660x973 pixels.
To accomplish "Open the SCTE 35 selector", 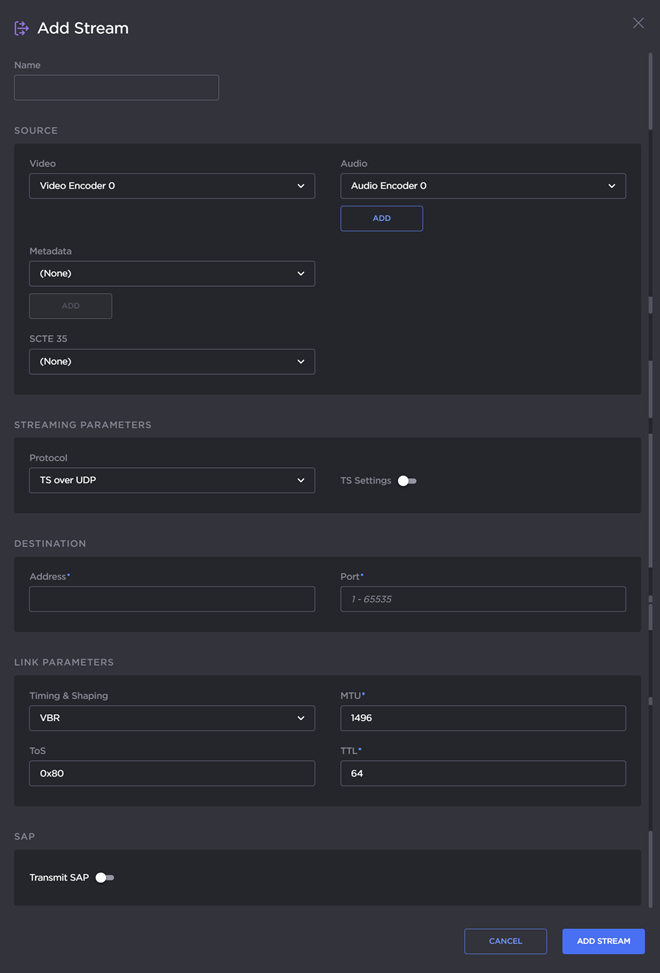I will click(171, 361).
